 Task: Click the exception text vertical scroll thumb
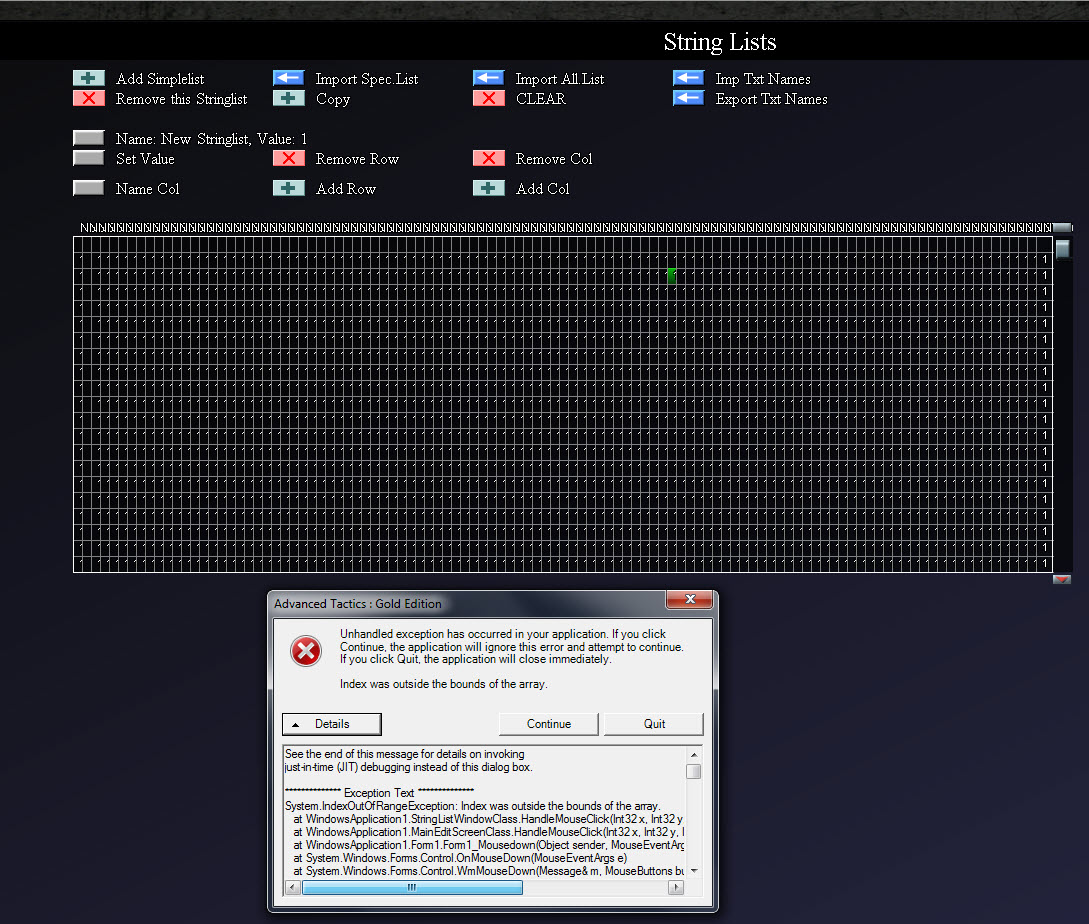point(693,771)
